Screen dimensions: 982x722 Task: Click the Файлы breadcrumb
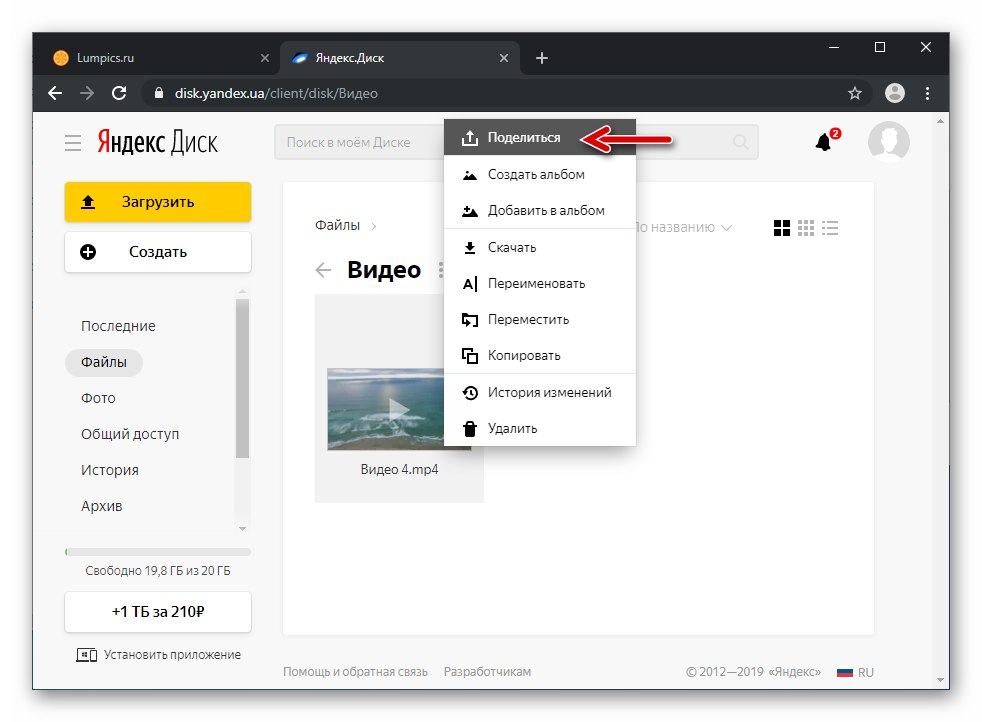[x=337, y=225]
